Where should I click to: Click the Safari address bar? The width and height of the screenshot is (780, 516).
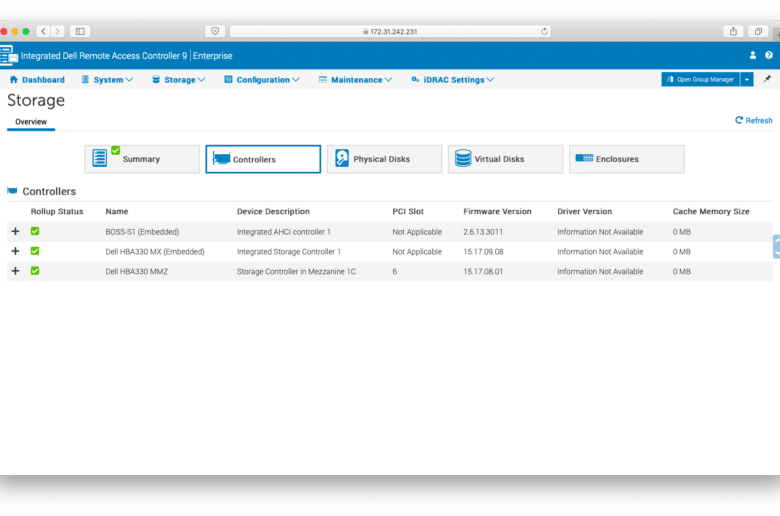pyautogui.click(x=390, y=31)
